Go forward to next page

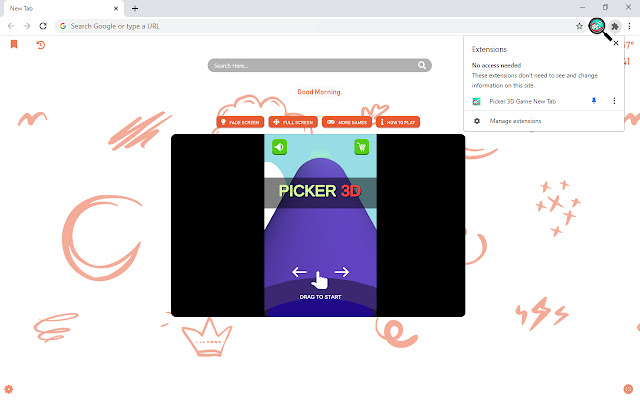[27, 26]
